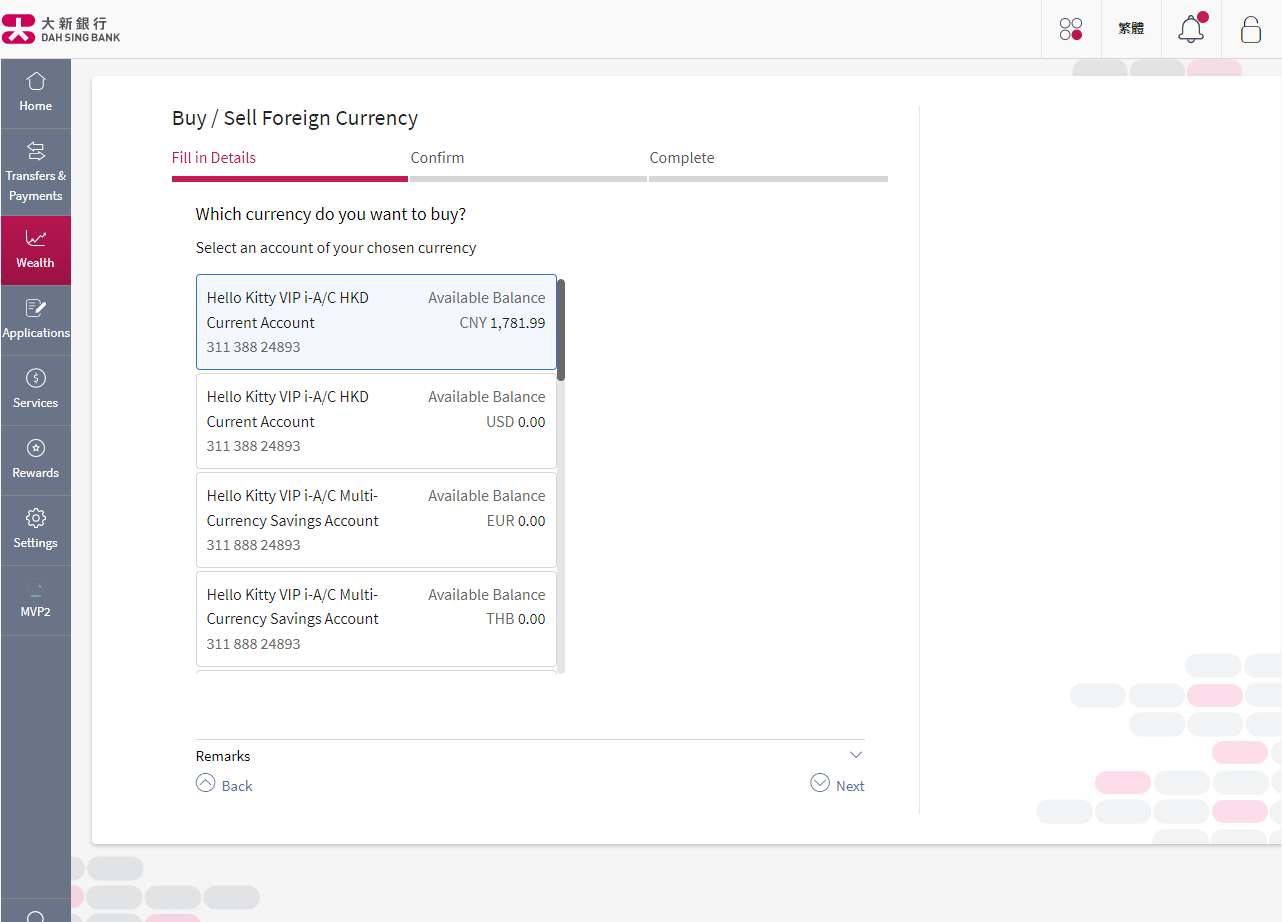Click the Back link text
Screen dimensions: 1282x922
pos(237,786)
